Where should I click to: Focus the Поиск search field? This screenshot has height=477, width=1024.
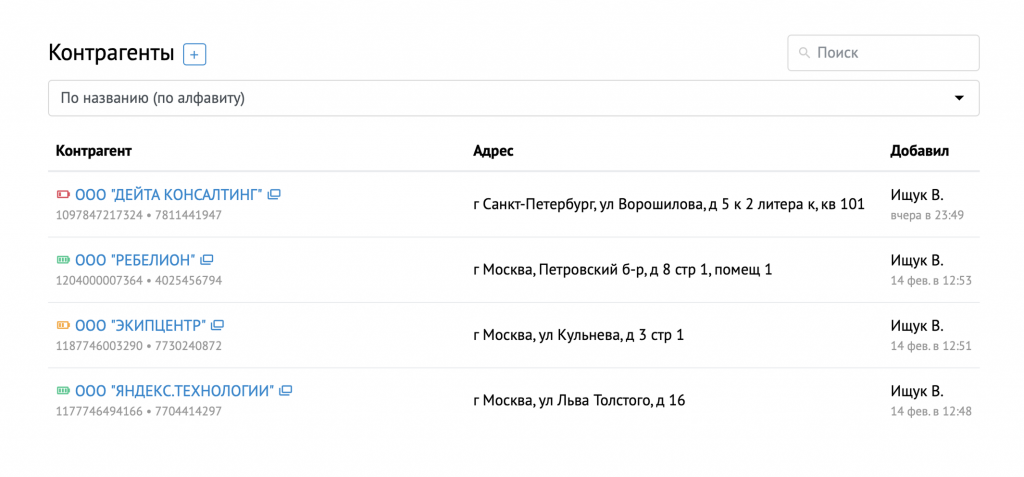883,53
